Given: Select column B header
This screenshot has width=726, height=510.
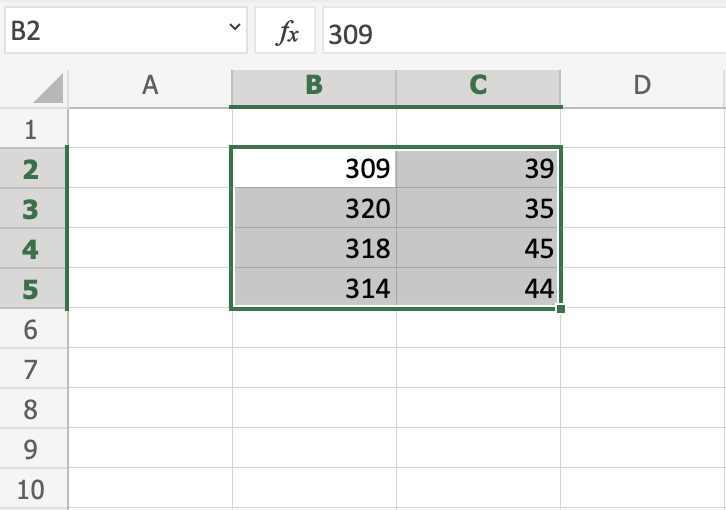Looking at the screenshot, I should [314, 86].
